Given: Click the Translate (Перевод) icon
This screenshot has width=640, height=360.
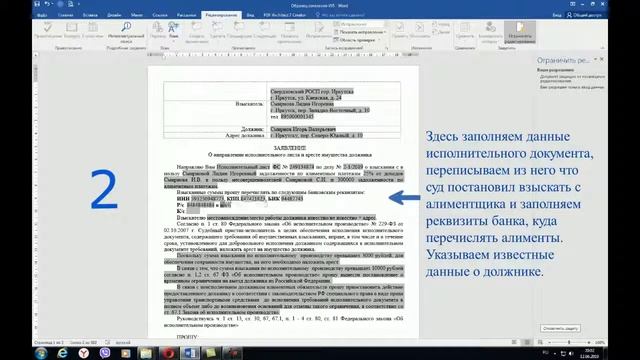Looking at the screenshot, I should (158, 31).
